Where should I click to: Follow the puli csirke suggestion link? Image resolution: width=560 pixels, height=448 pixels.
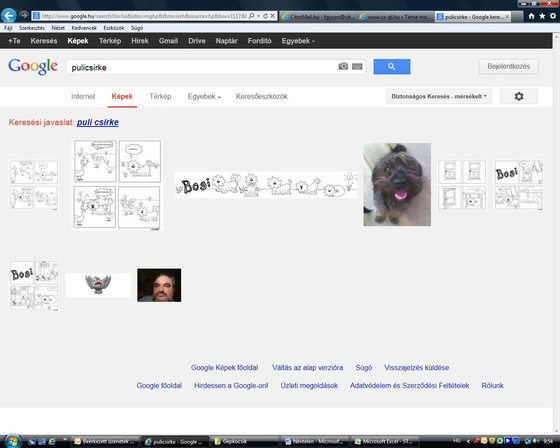(x=98, y=122)
